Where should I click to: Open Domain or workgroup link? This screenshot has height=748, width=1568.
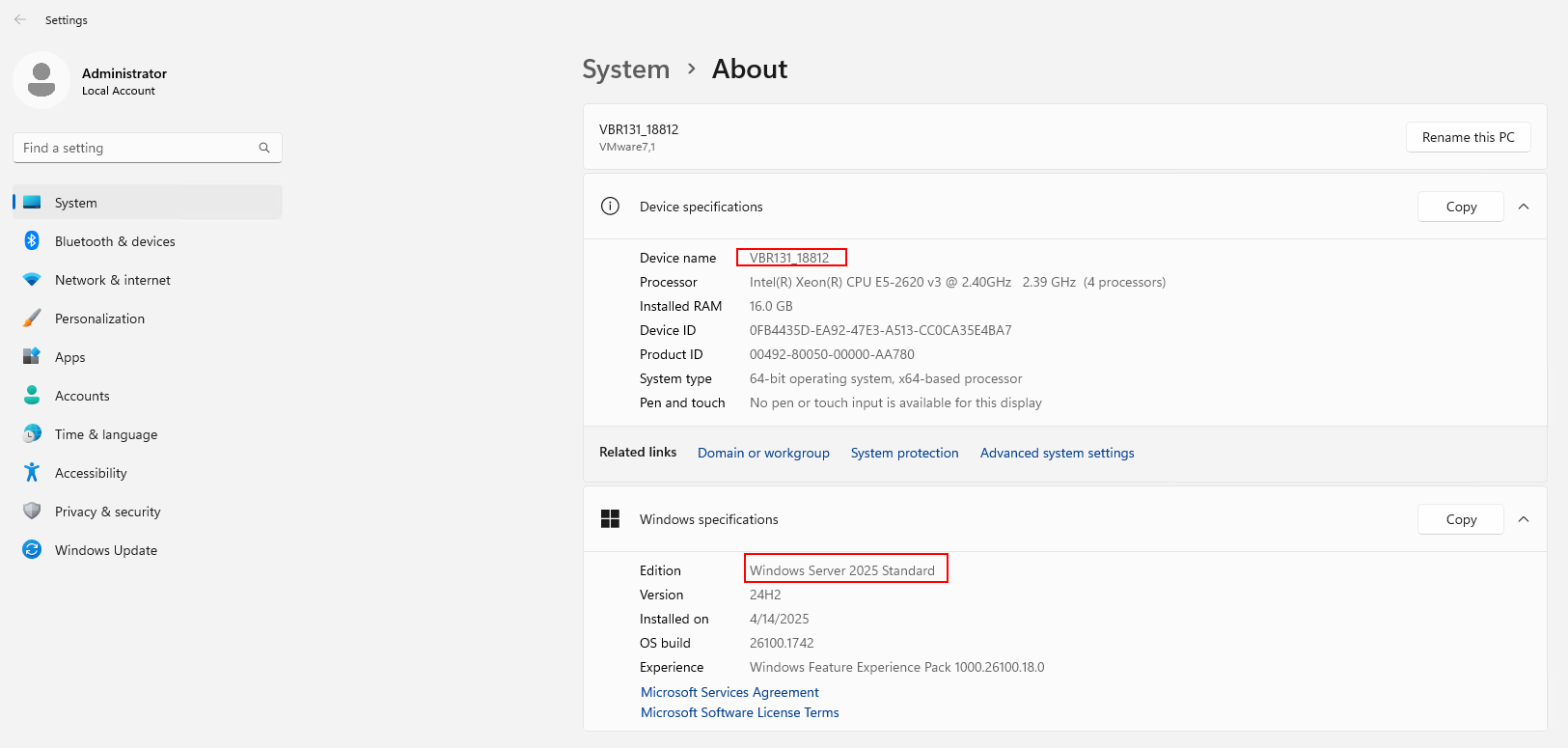763,453
